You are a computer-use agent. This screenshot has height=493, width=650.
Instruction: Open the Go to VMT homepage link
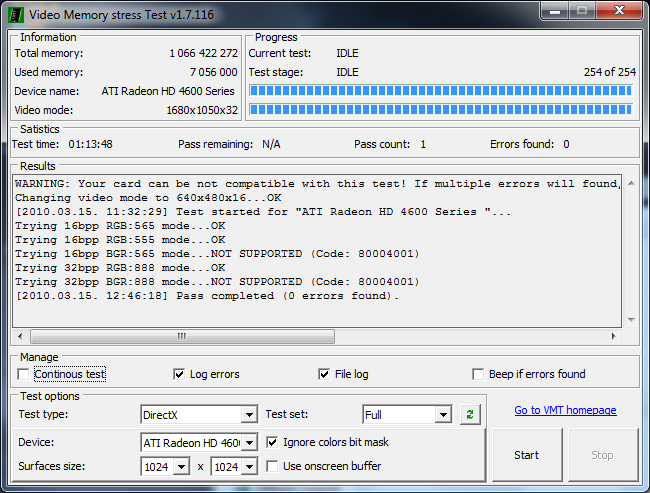tap(565, 410)
